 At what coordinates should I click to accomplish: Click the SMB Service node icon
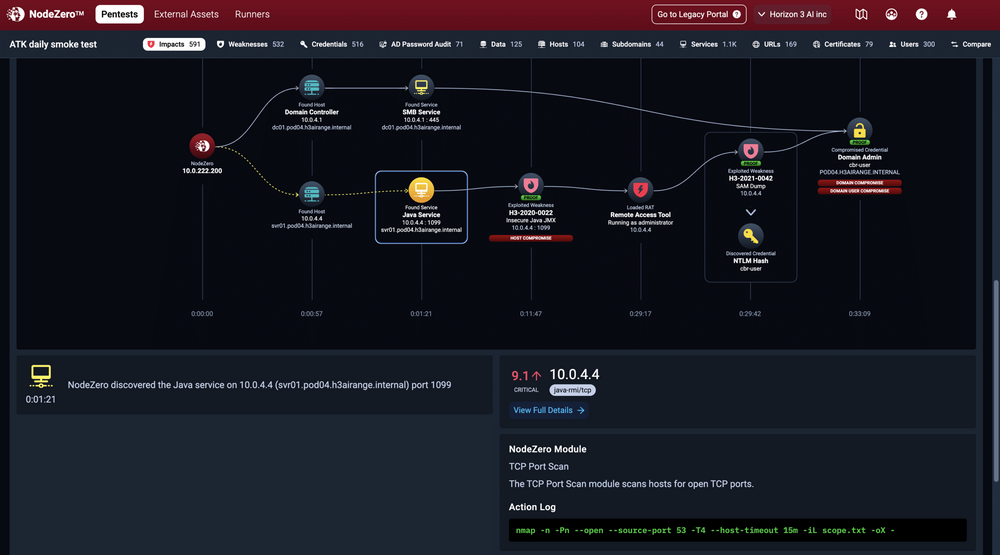[421, 87]
